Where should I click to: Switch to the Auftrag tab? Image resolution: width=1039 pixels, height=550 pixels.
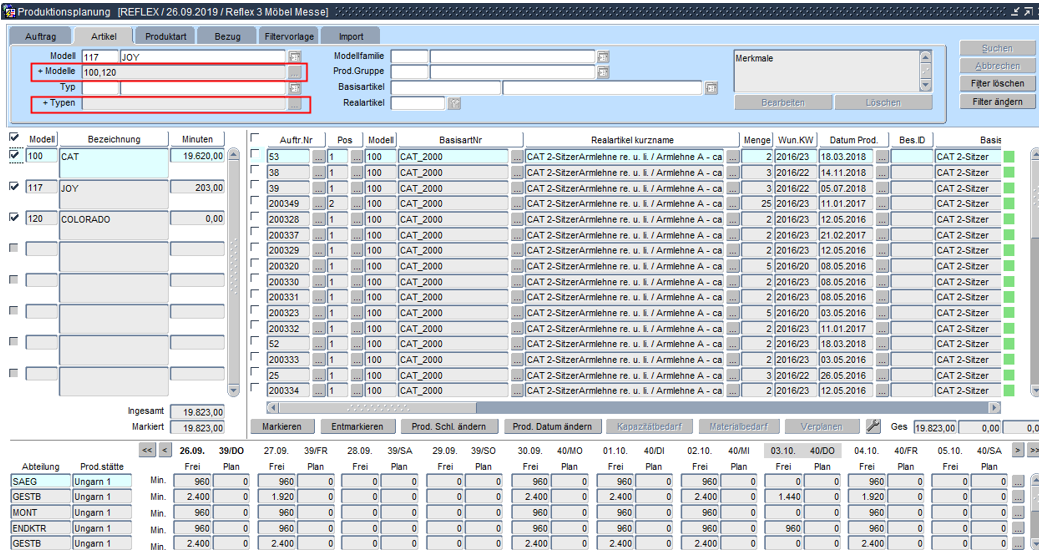click(x=40, y=36)
